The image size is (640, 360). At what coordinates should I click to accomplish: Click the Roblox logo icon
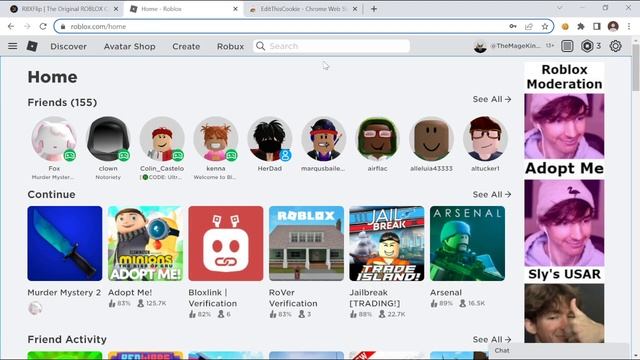(32, 46)
